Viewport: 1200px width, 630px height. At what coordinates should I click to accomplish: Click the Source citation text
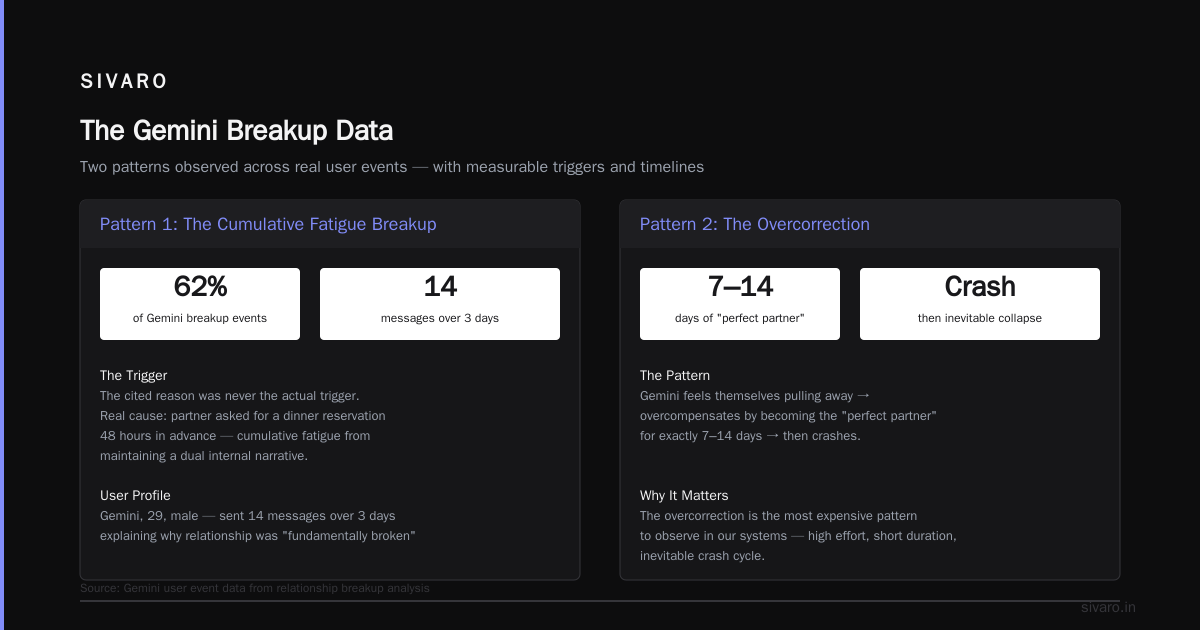[255, 588]
